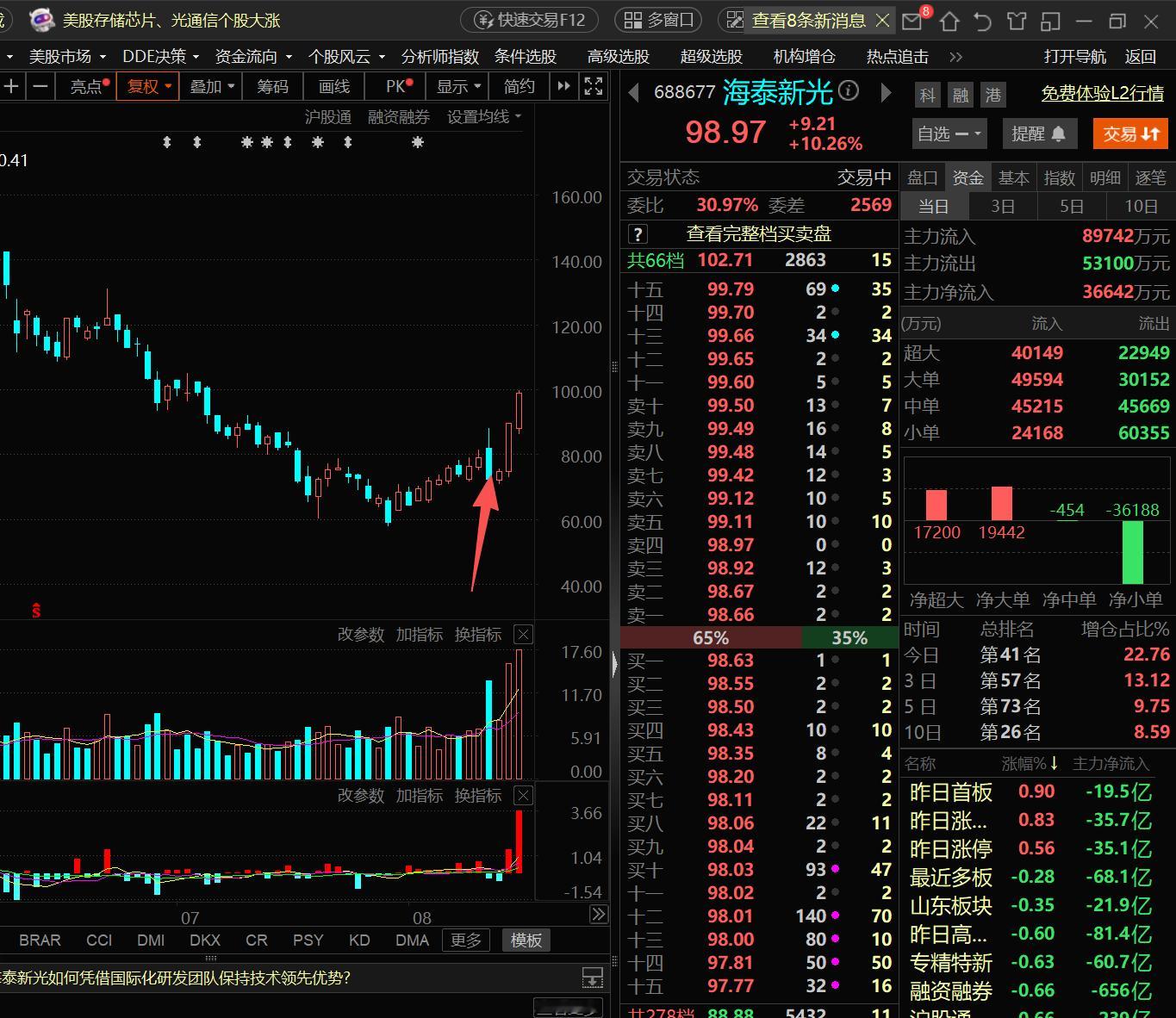Open the 自选 watchlist dropdown

pyautogui.click(x=949, y=133)
